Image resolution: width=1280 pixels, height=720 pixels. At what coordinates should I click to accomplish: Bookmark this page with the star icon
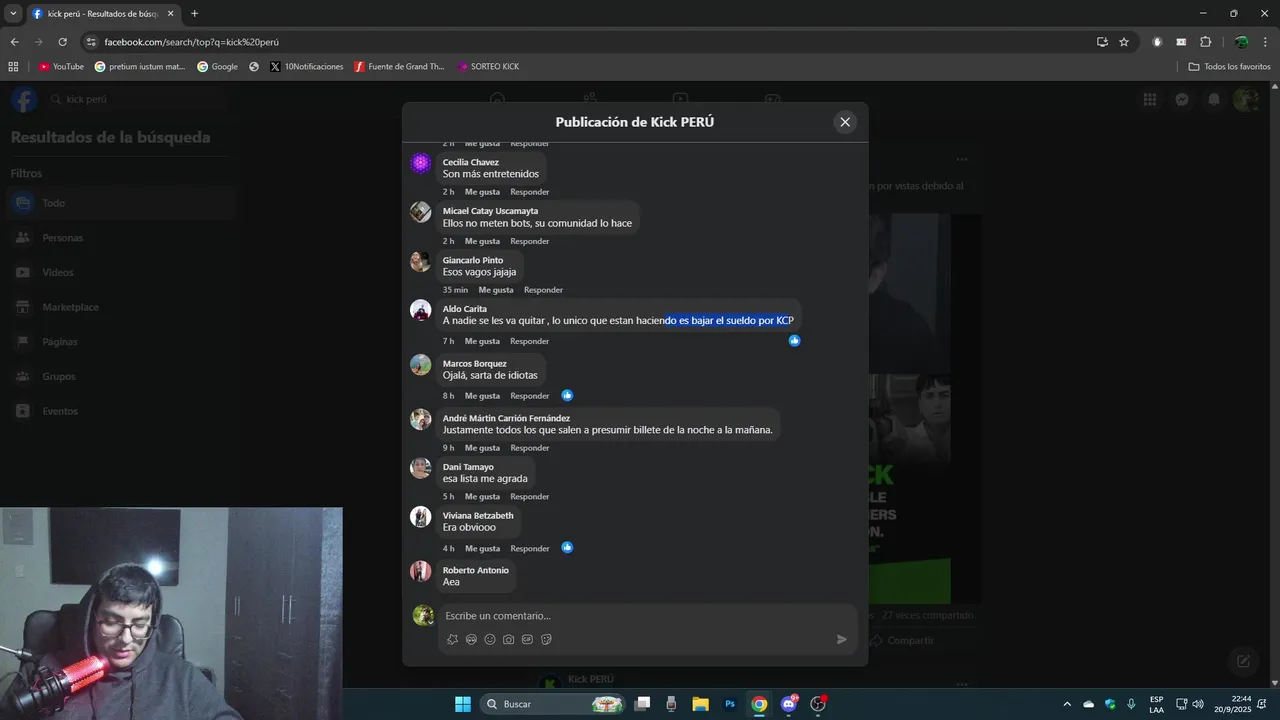(x=1124, y=42)
